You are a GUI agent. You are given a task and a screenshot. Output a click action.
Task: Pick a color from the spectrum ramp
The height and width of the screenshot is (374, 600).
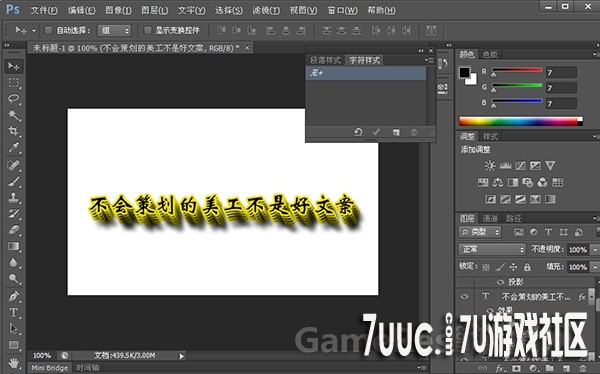click(521, 122)
